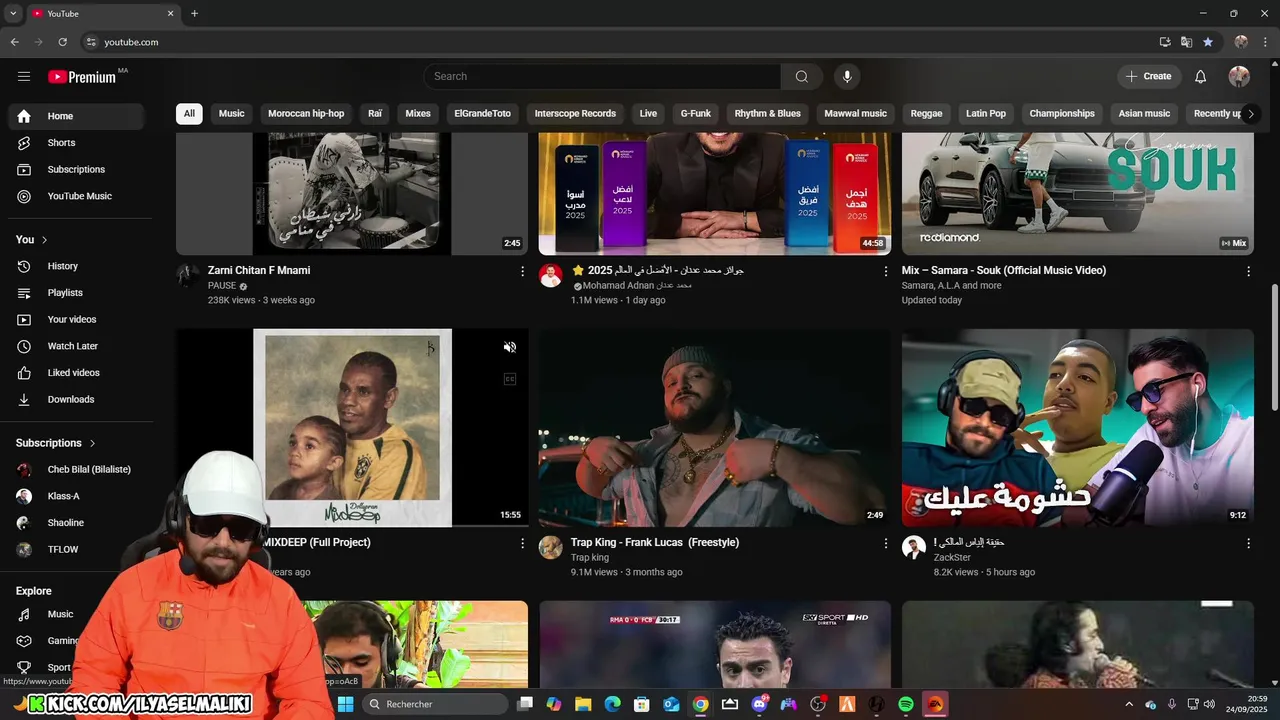Select the Live filter chip

coord(648,113)
